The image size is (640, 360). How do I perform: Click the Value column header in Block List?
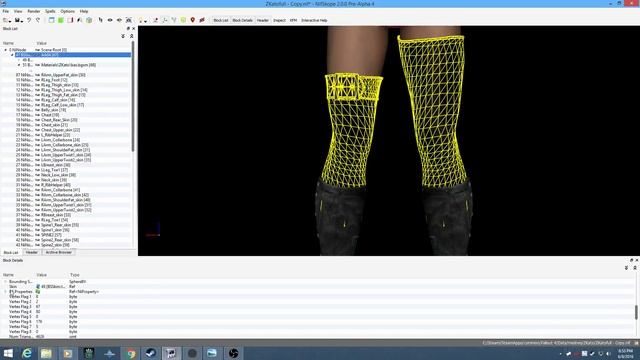(x=42, y=43)
